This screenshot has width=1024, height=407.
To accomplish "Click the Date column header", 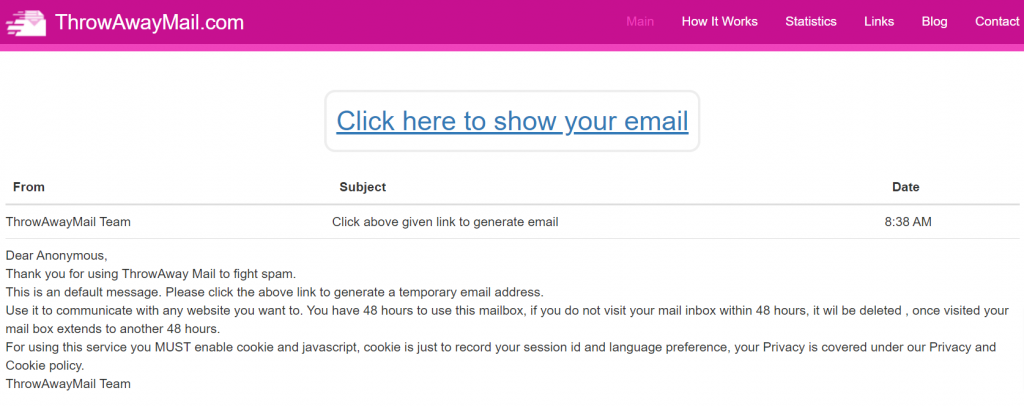I will pyautogui.click(x=906, y=187).
